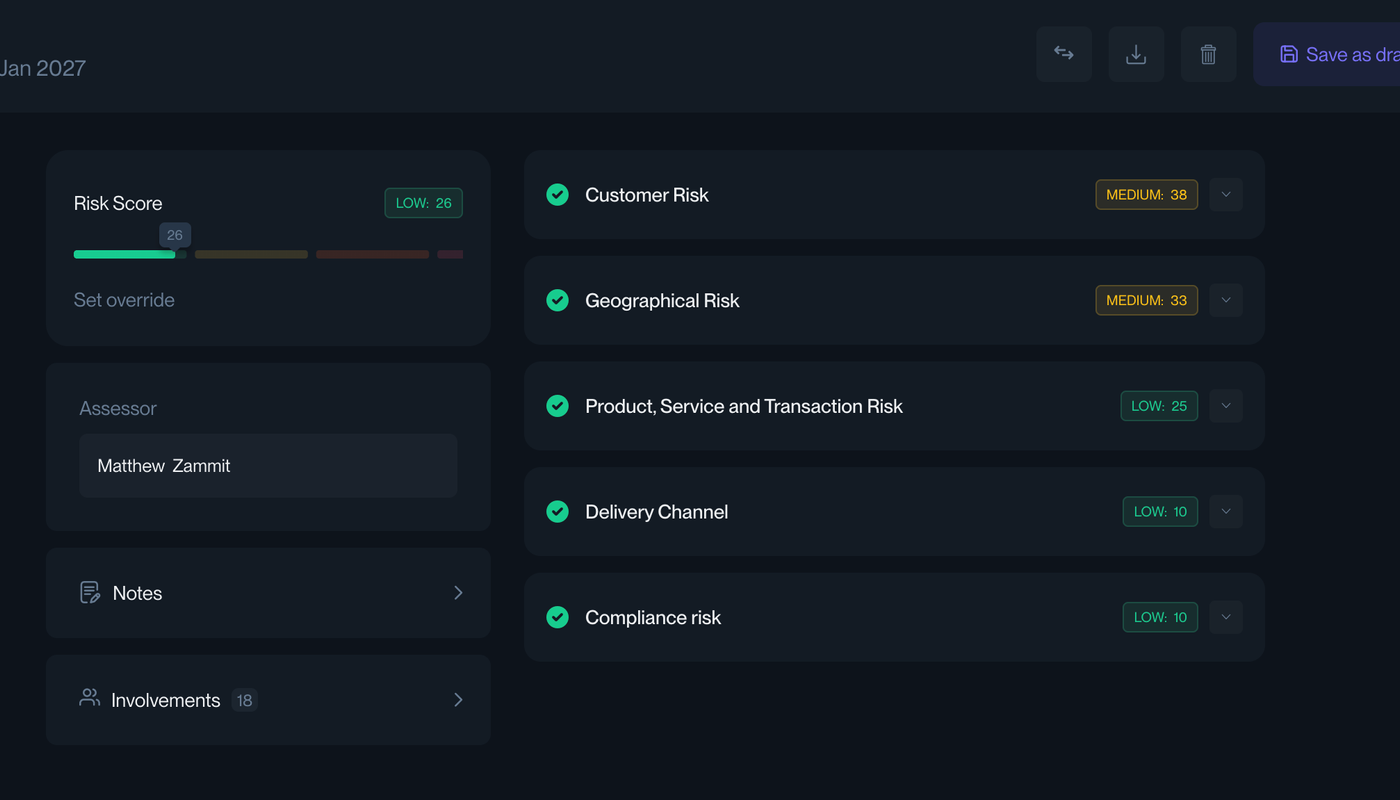1400x800 pixels.
Task: Open the Delivery Channel dropdown chevron
Action: pos(1225,511)
